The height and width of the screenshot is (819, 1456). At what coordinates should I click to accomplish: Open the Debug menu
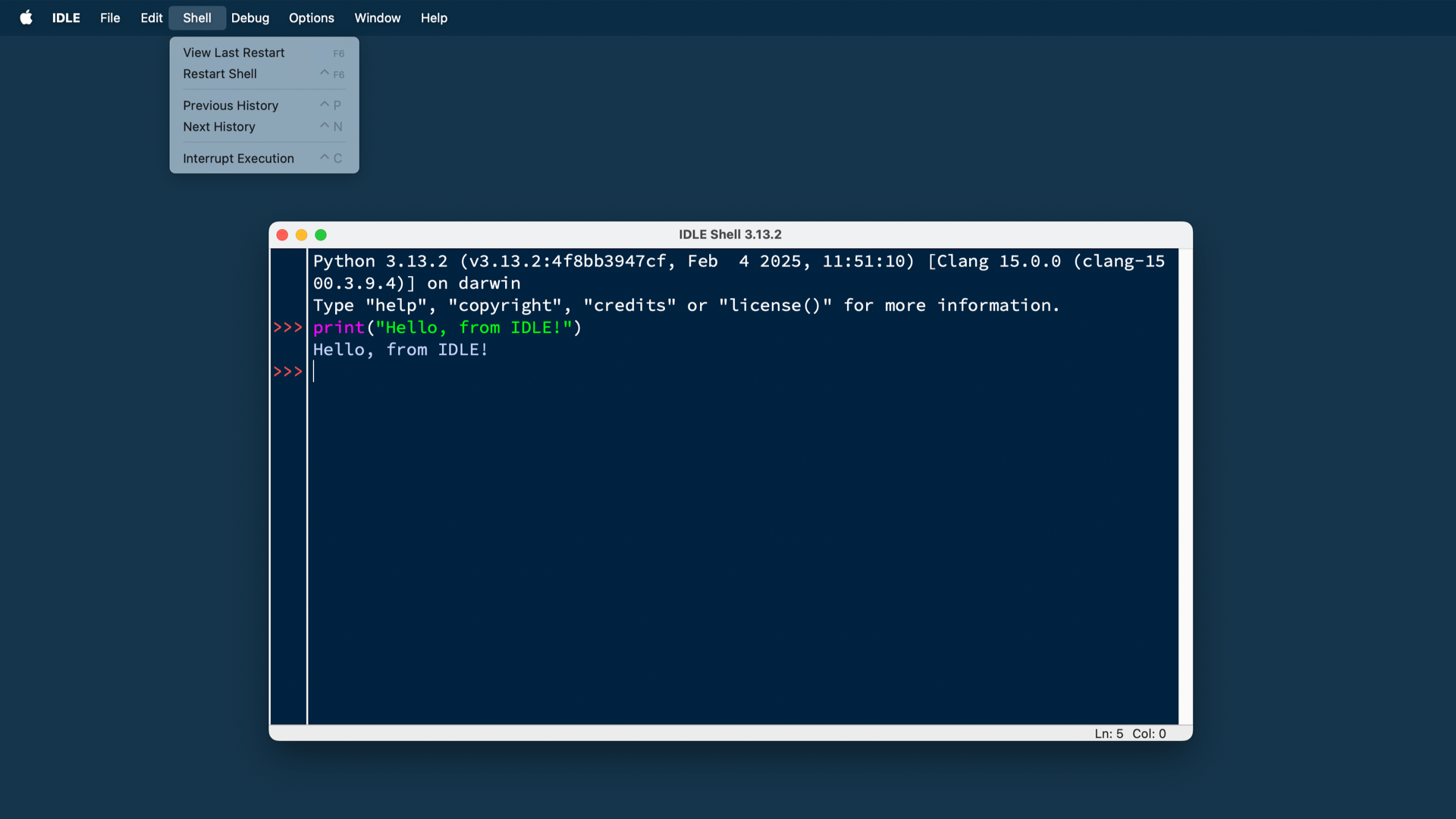(250, 17)
